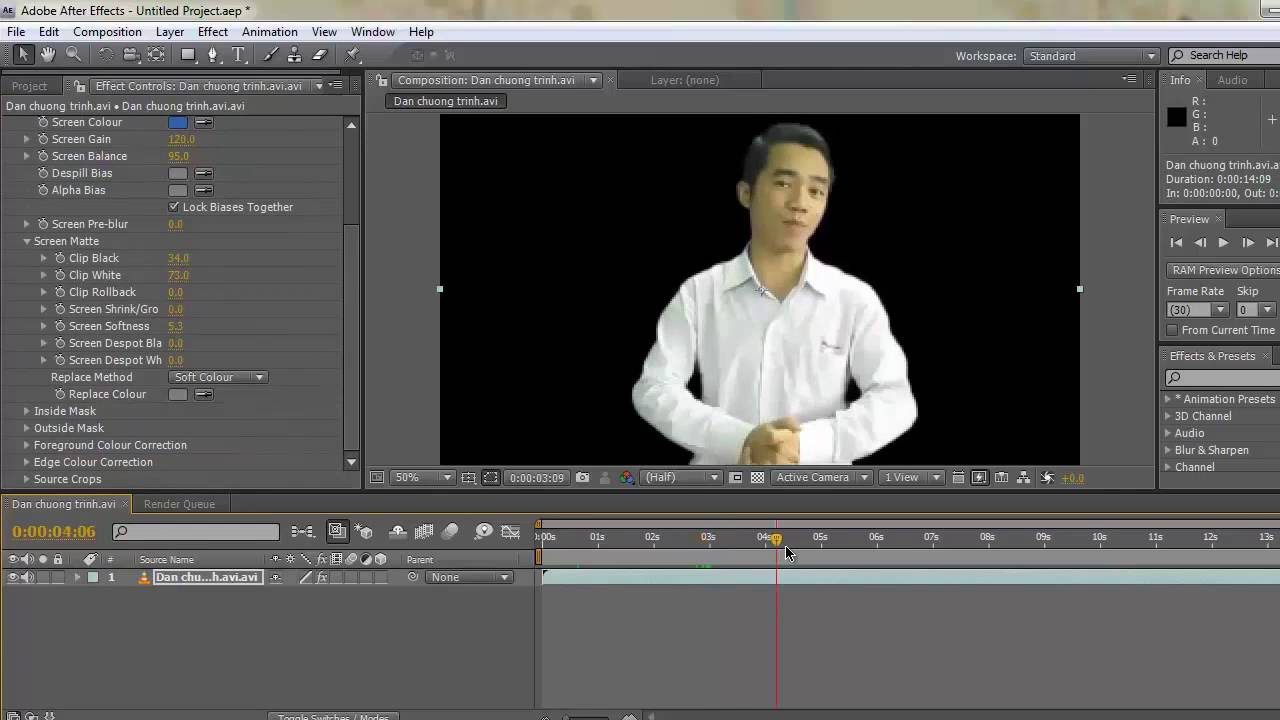Open the Graph Editor in timeline
Viewport: 1280px width, 720px height.
pyautogui.click(x=510, y=532)
